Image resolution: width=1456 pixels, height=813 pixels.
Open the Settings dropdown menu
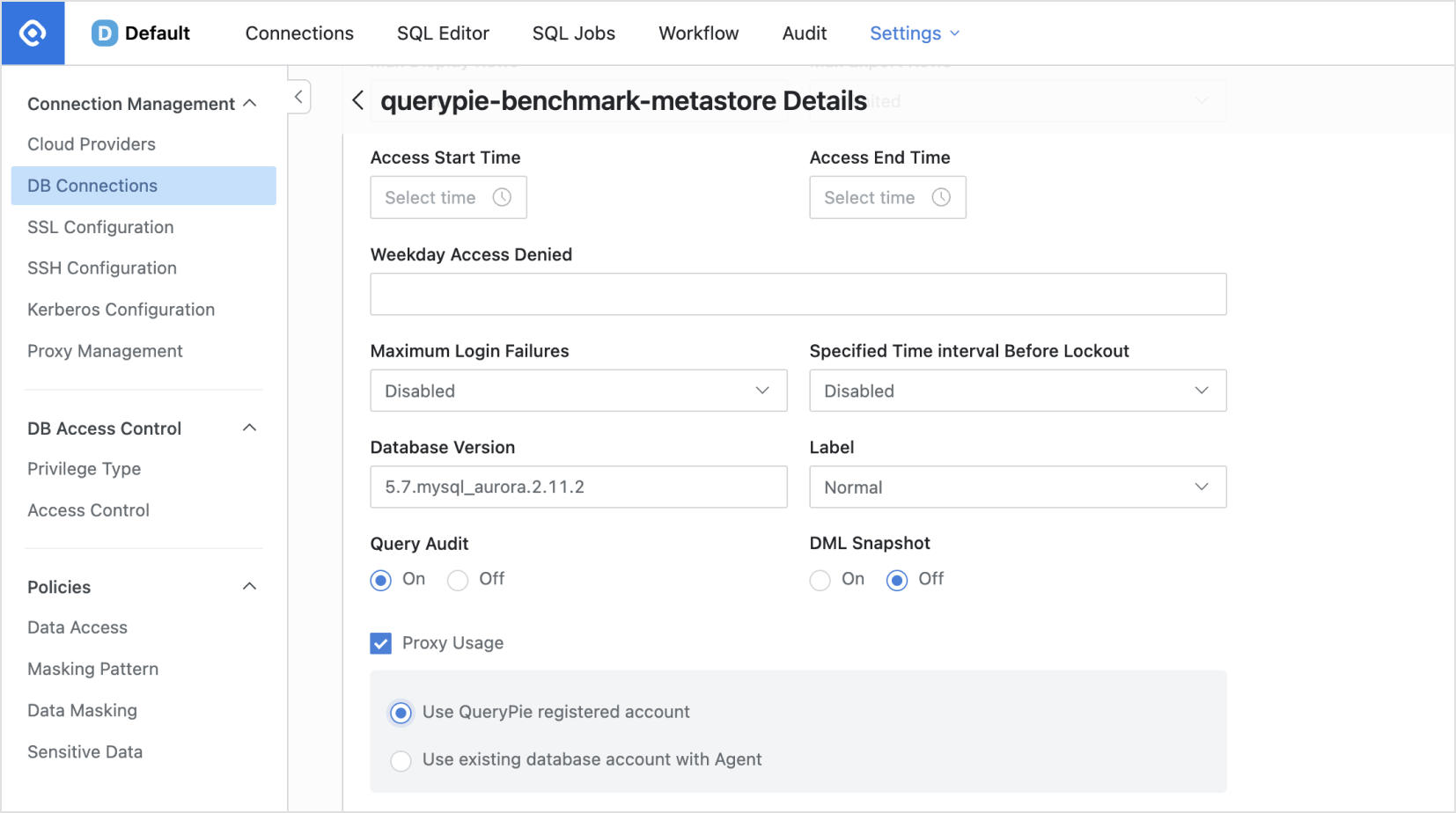pyautogui.click(x=915, y=33)
